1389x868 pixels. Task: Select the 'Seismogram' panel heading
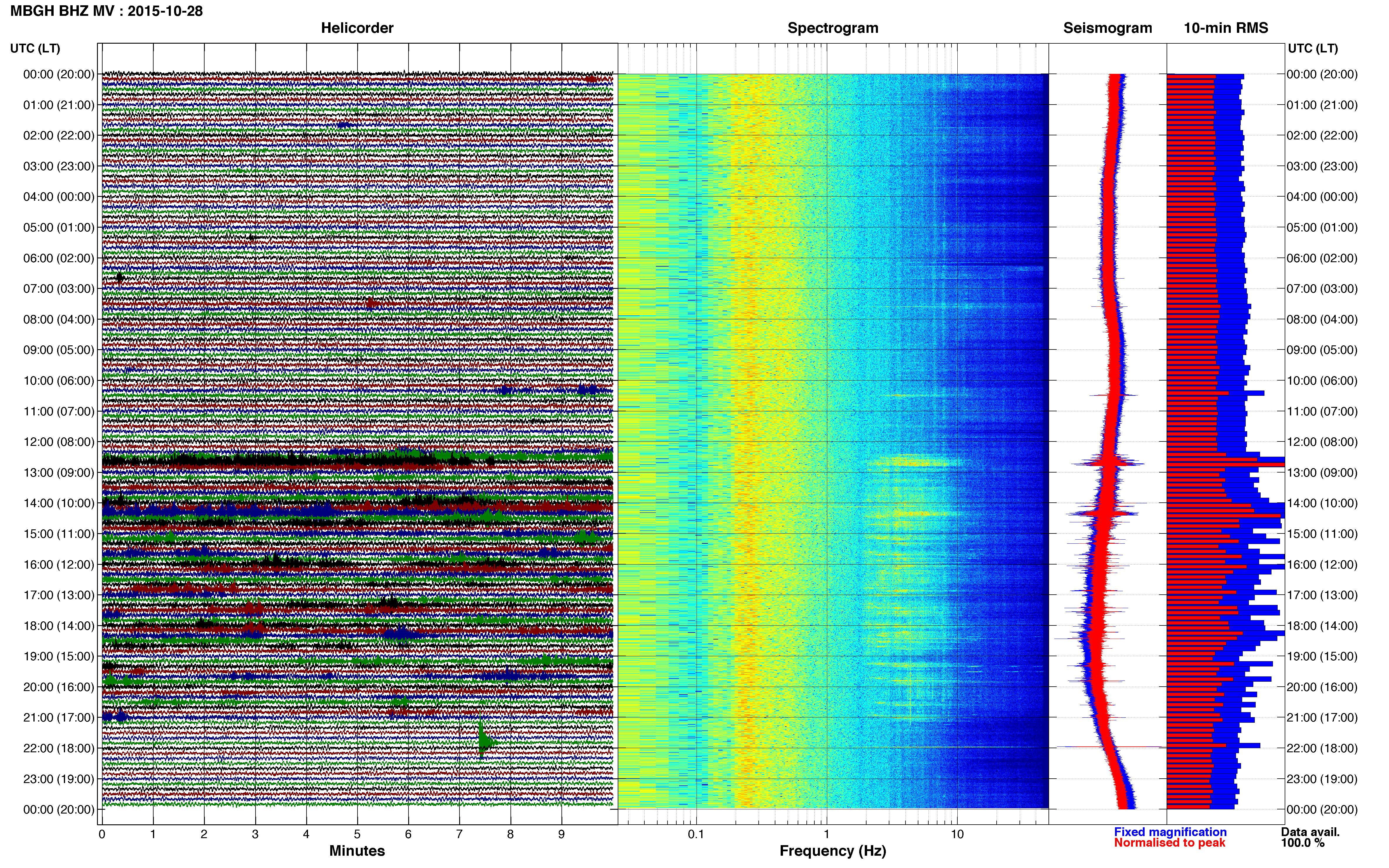click(1107, 28)
